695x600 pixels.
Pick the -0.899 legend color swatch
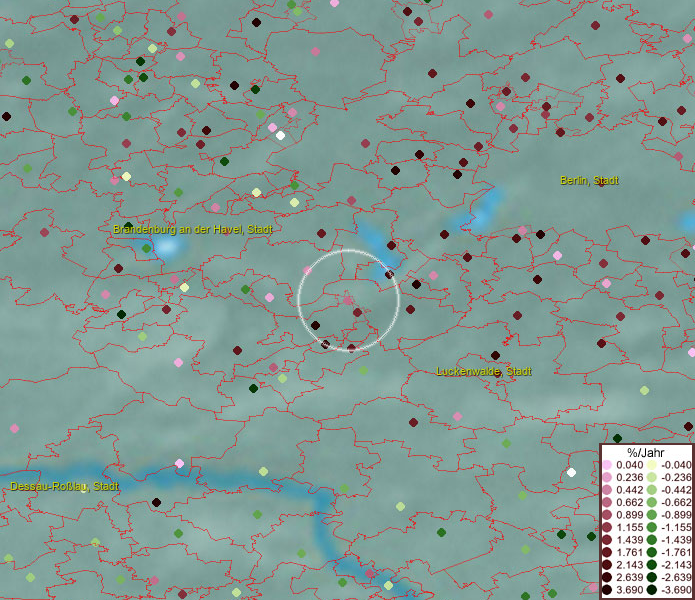(x=652, y=515)
